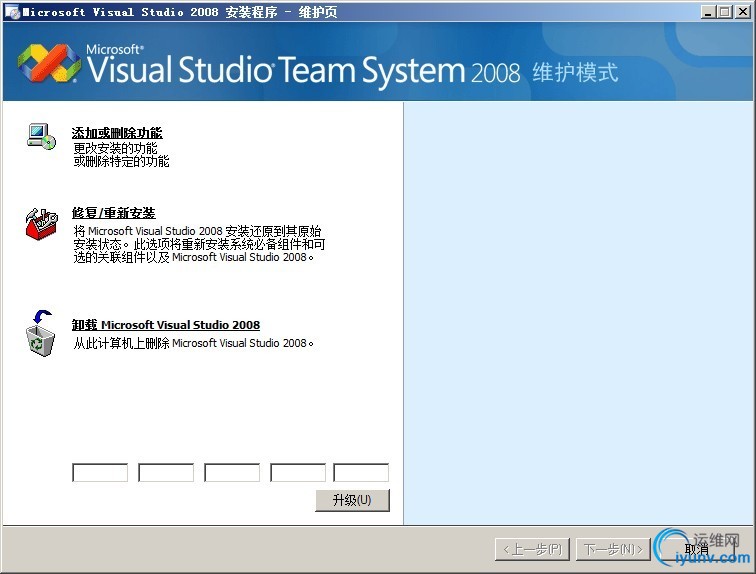Viewport: 756px width, 574px height.
Task: Select text 从此计算机上删除 Microsoft Visual Studio 2008
Action: pyautogui.click(x=193, y=343)
